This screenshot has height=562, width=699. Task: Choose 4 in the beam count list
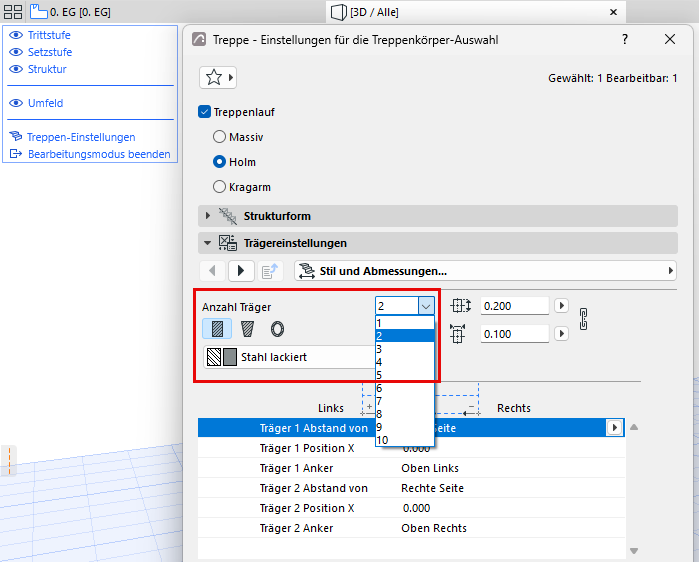[405, 362]
